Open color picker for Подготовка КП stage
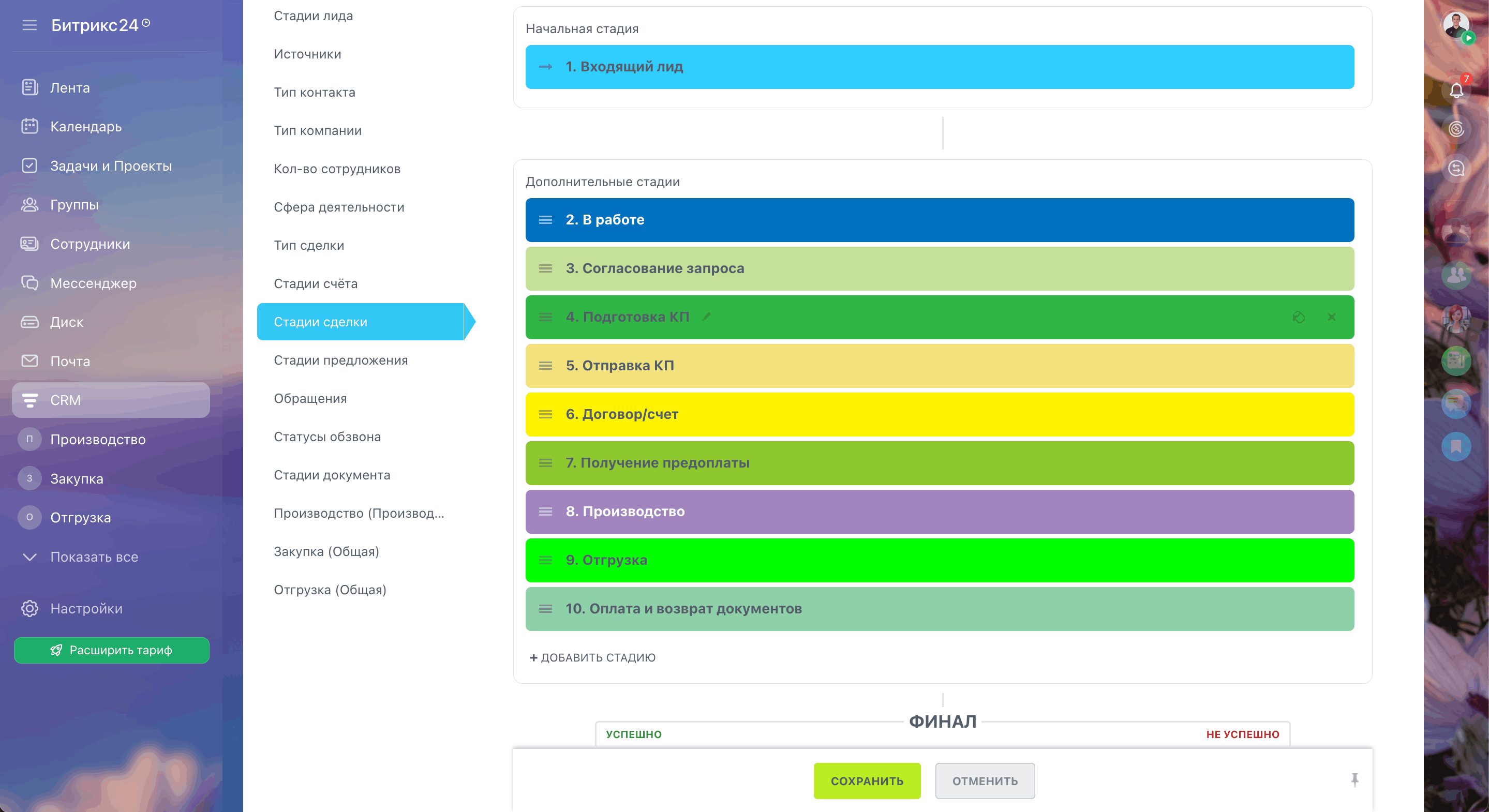 (1298, 317)
